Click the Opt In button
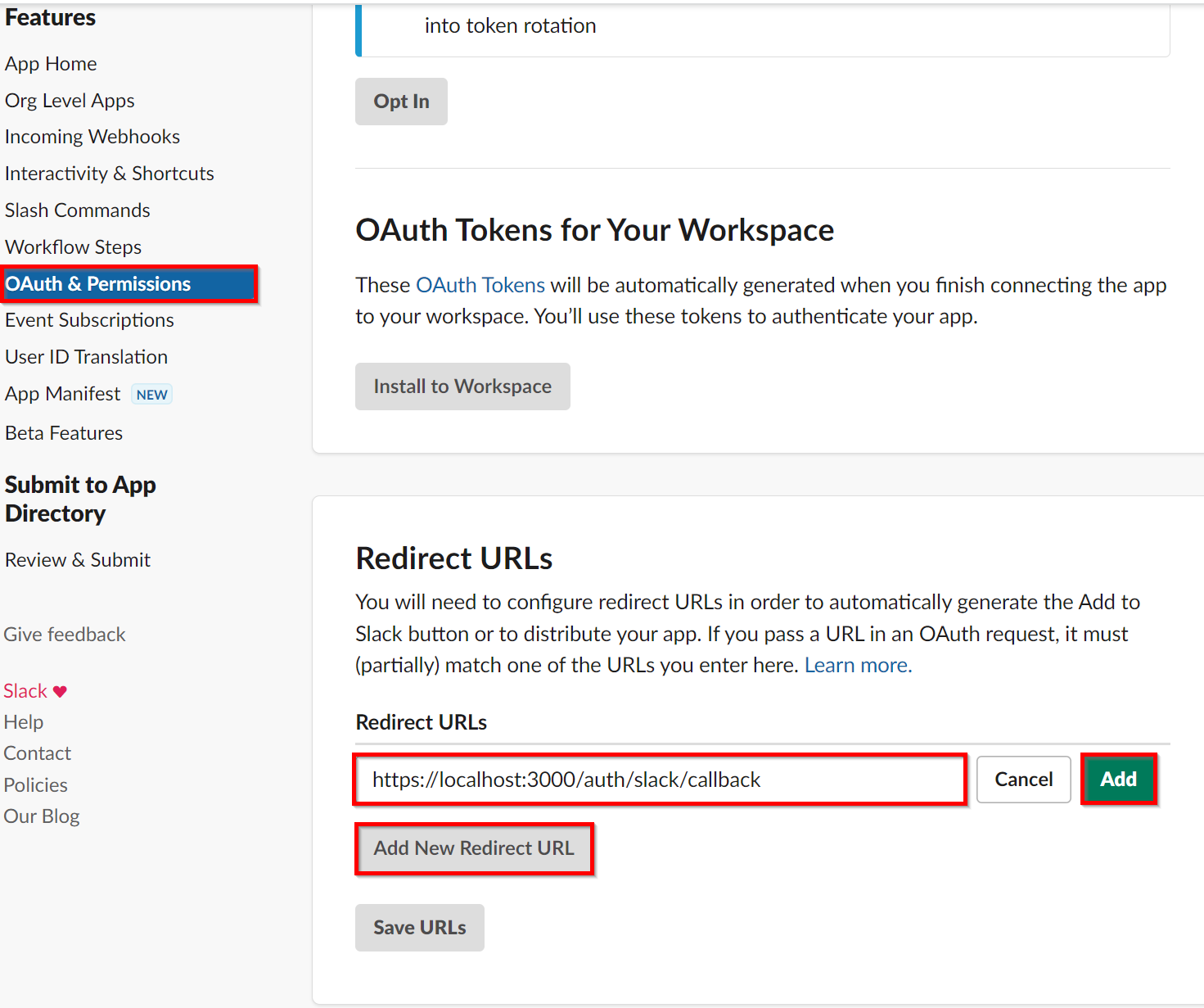Viewport: 1204px width, 1008px height. point(401,102)
